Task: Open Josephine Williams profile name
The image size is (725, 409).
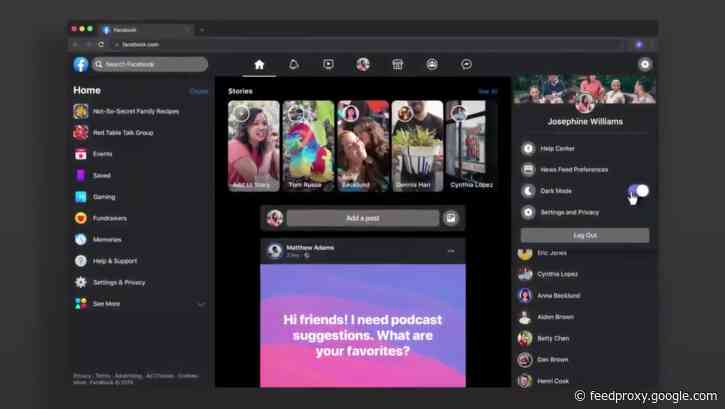Action: tap(585, 122)
